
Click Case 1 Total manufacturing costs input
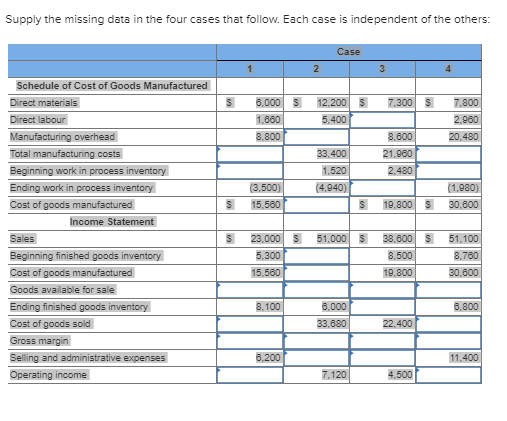point(250,154)
